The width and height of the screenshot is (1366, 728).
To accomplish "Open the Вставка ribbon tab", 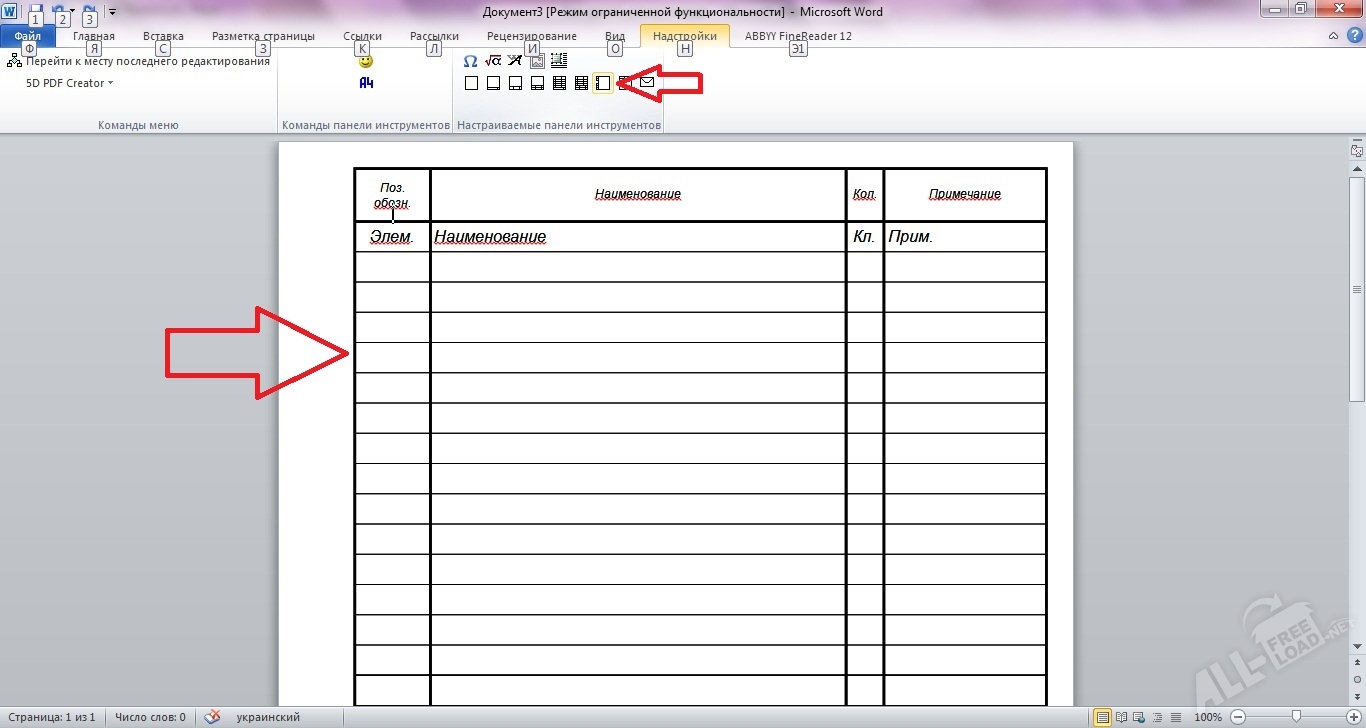I will pos(163,36).
